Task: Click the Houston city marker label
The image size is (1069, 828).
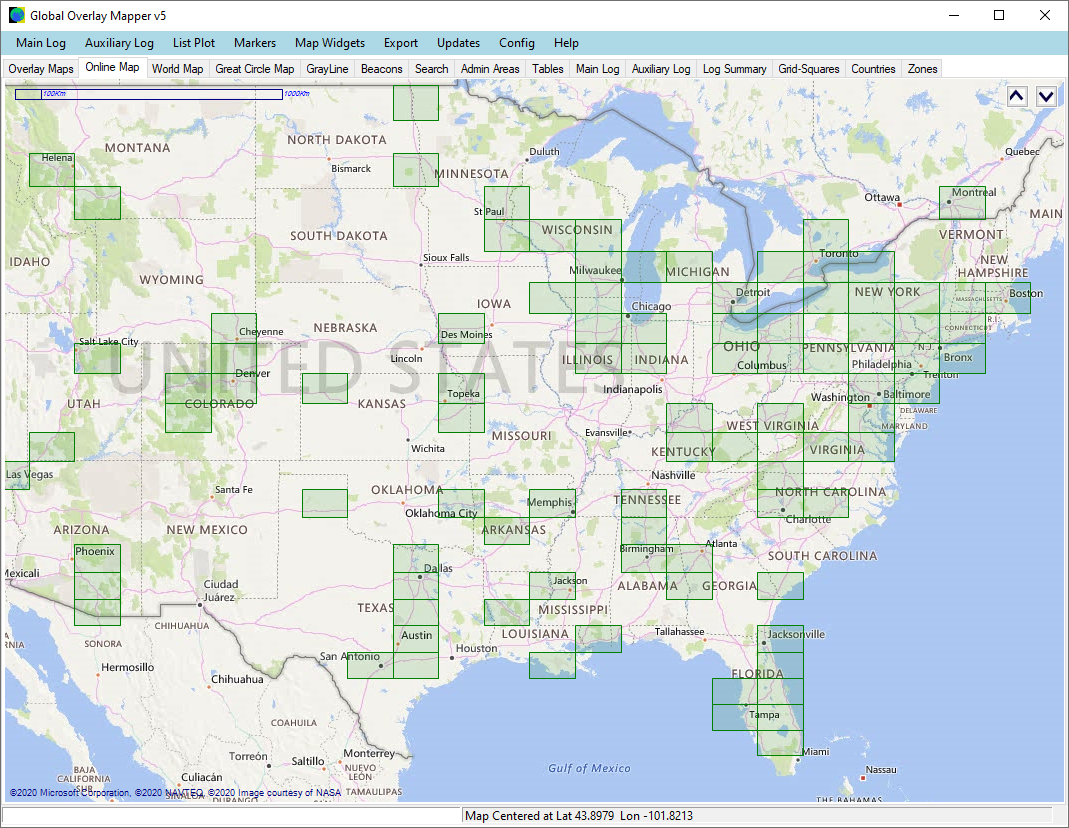Action: (x=477, y=648)
